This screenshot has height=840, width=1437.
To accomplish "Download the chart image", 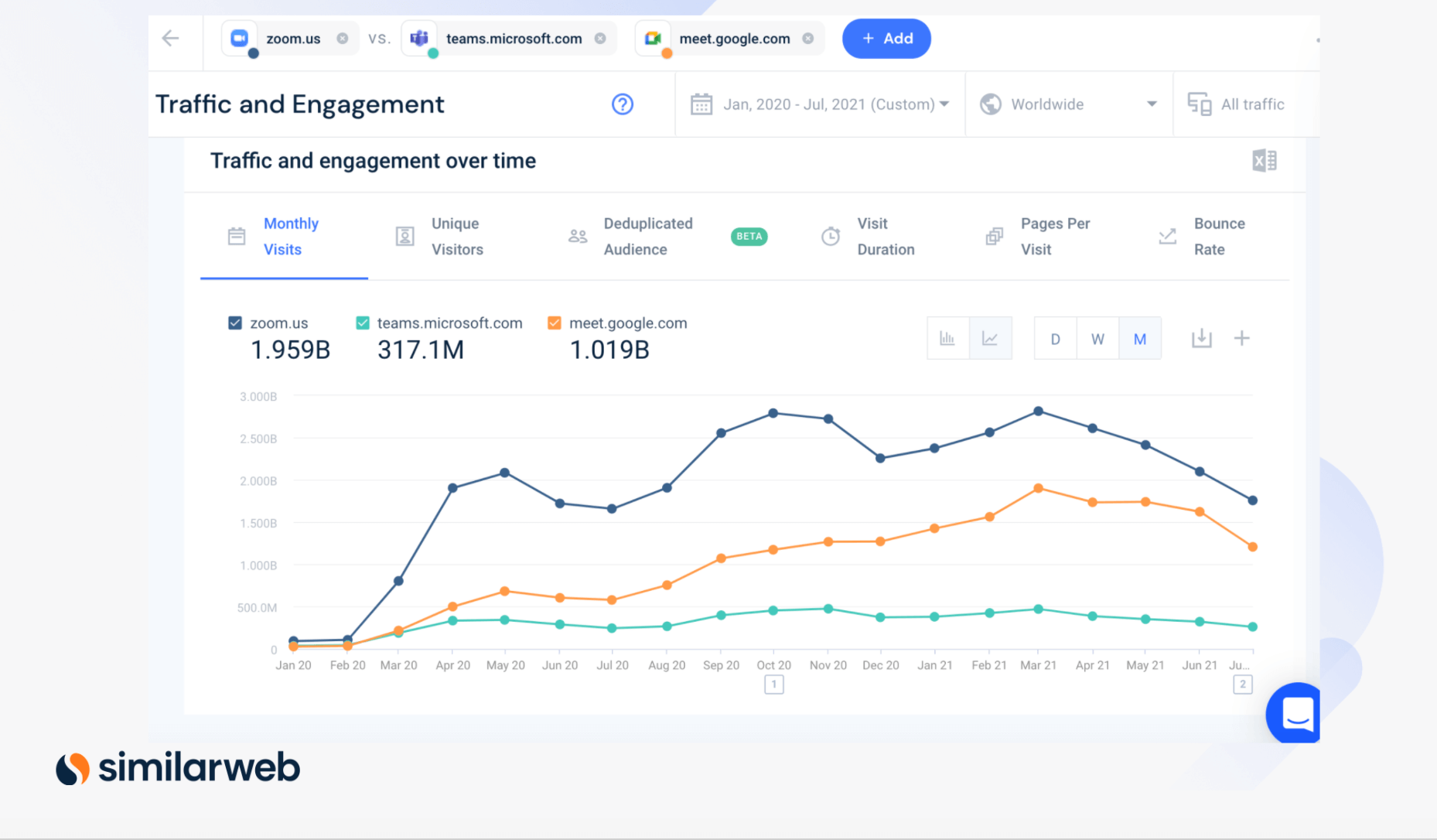I will pyautogui.click(x=1201, y=338).
